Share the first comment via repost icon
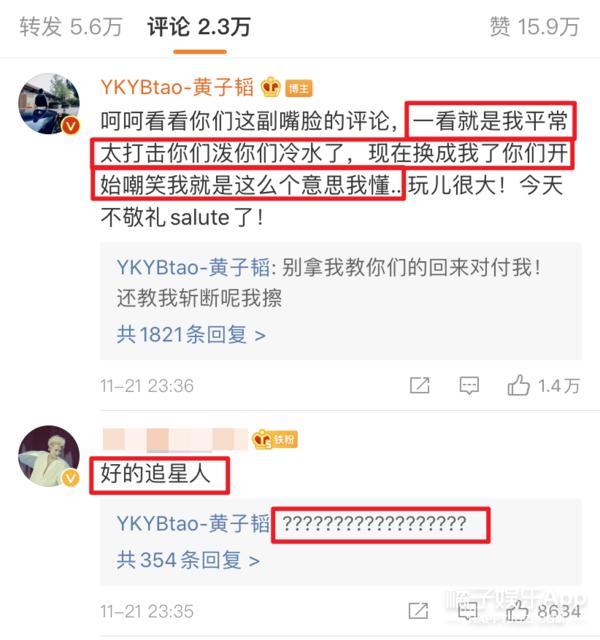This screenshot has height=640, width=600. [x=420, y=385]
